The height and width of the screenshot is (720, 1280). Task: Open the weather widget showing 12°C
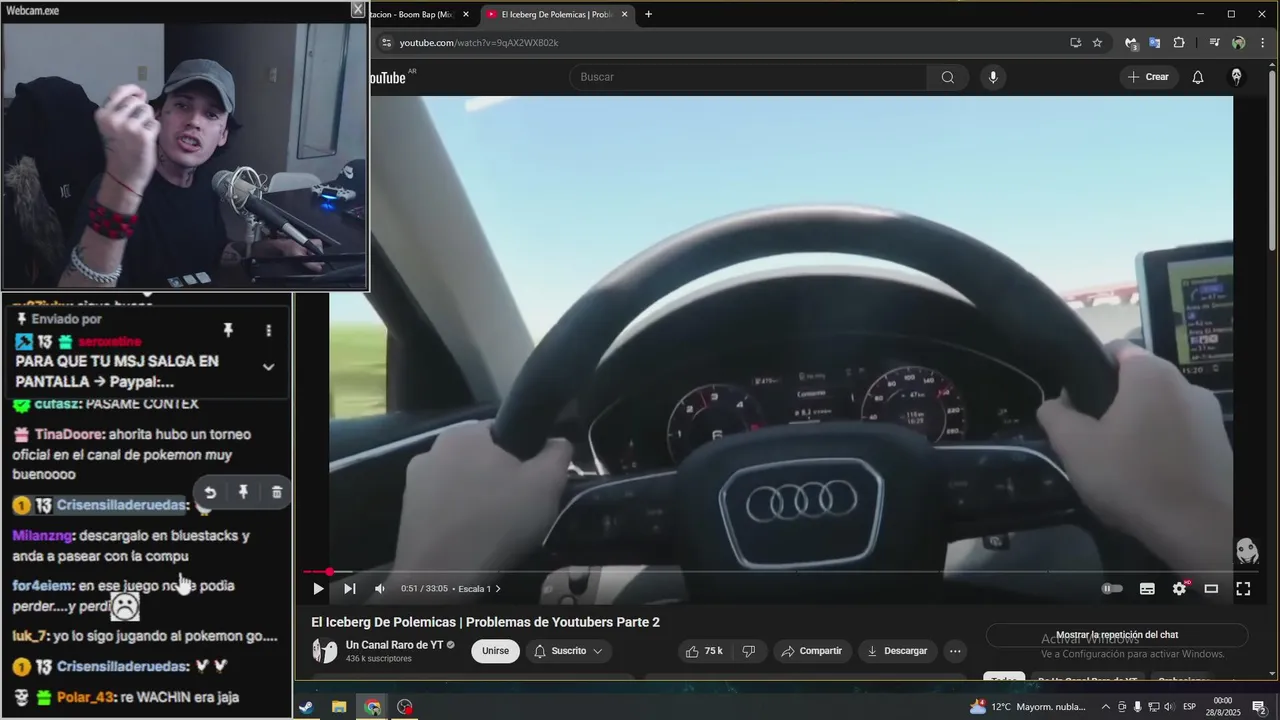click(1027, 707)
